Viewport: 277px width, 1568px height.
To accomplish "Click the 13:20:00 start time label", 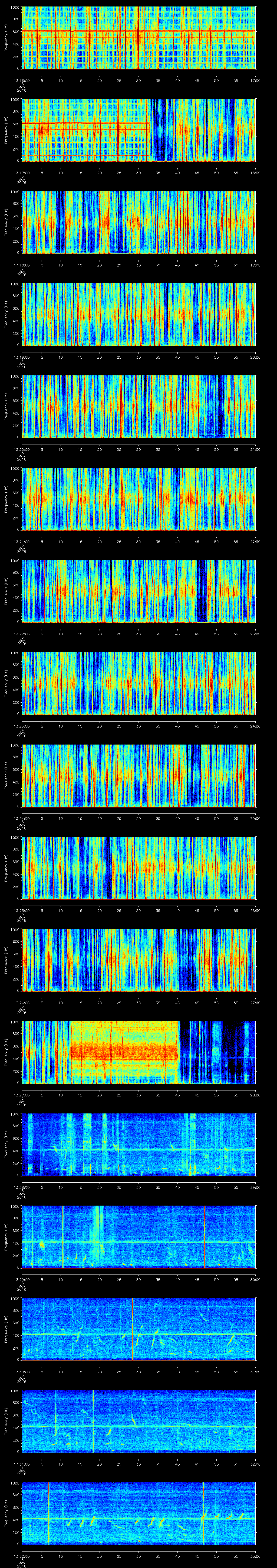I will coord(22,449).
